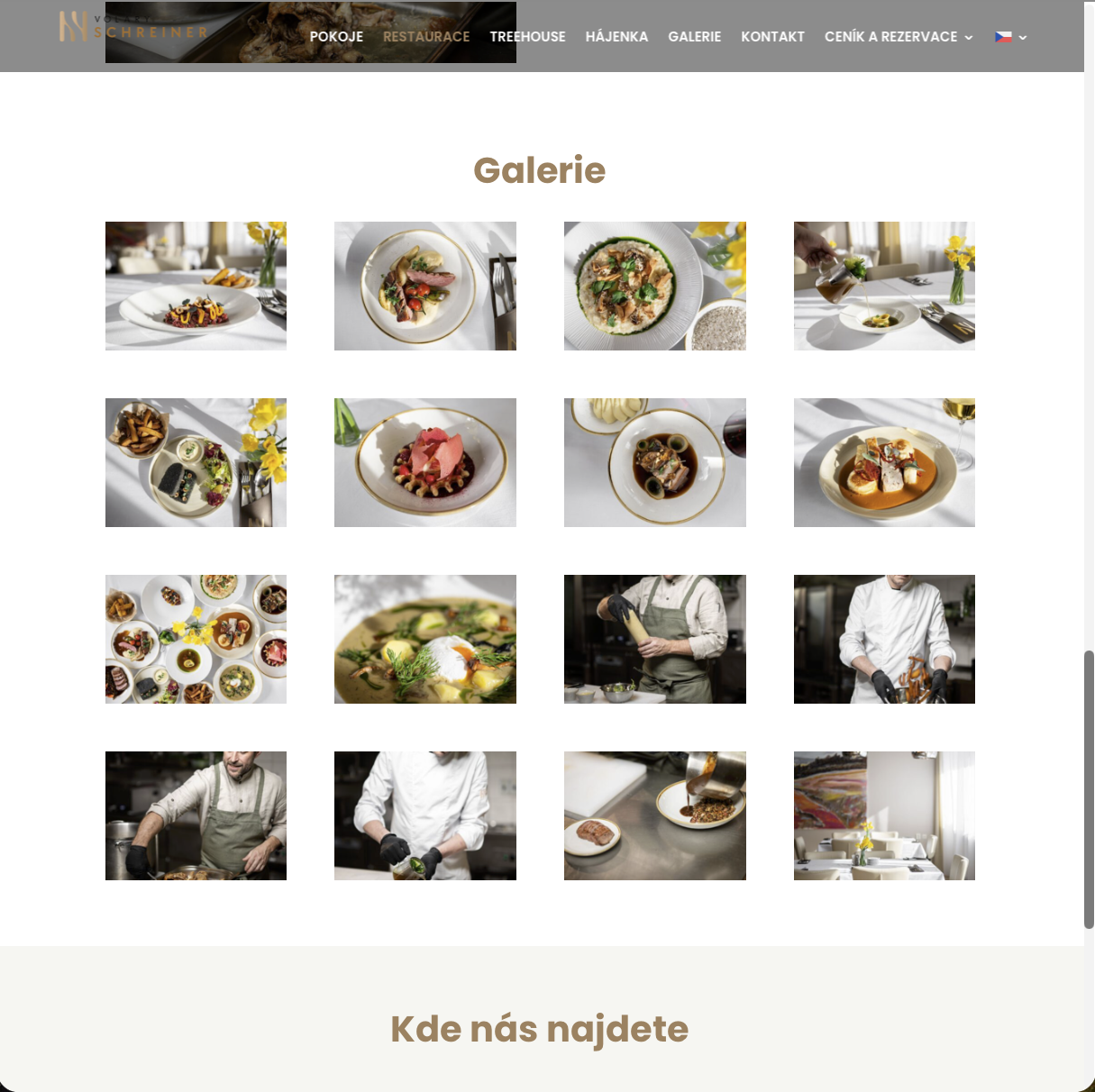Expand the Ceník a rezervace dropdown arrow
Screen dimensions: 1095x1092
969,38
